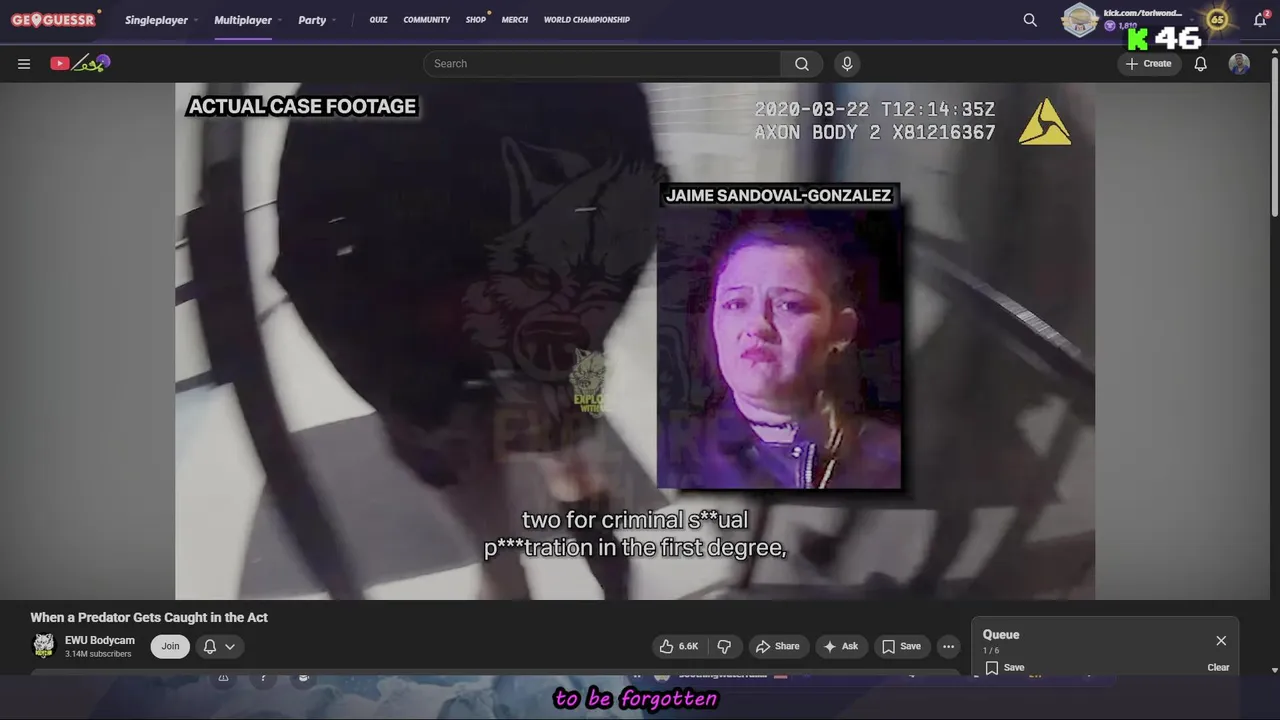Close the Queue panel
Screen dimensions: 1280x720
(1221, 640)
